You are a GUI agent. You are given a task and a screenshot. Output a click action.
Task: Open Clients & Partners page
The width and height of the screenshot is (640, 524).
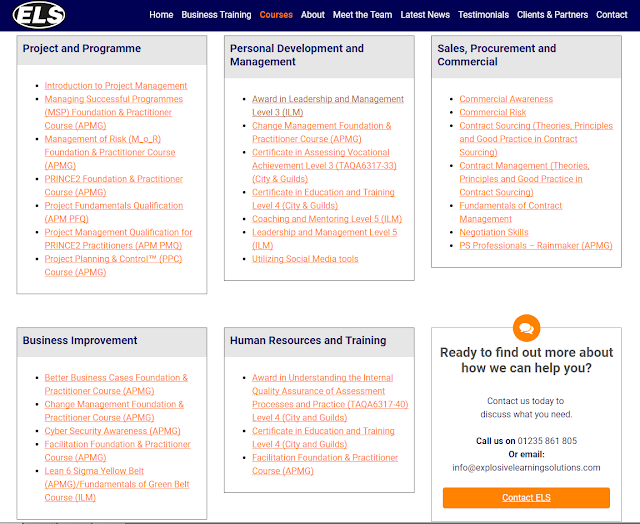coord(552,15)
